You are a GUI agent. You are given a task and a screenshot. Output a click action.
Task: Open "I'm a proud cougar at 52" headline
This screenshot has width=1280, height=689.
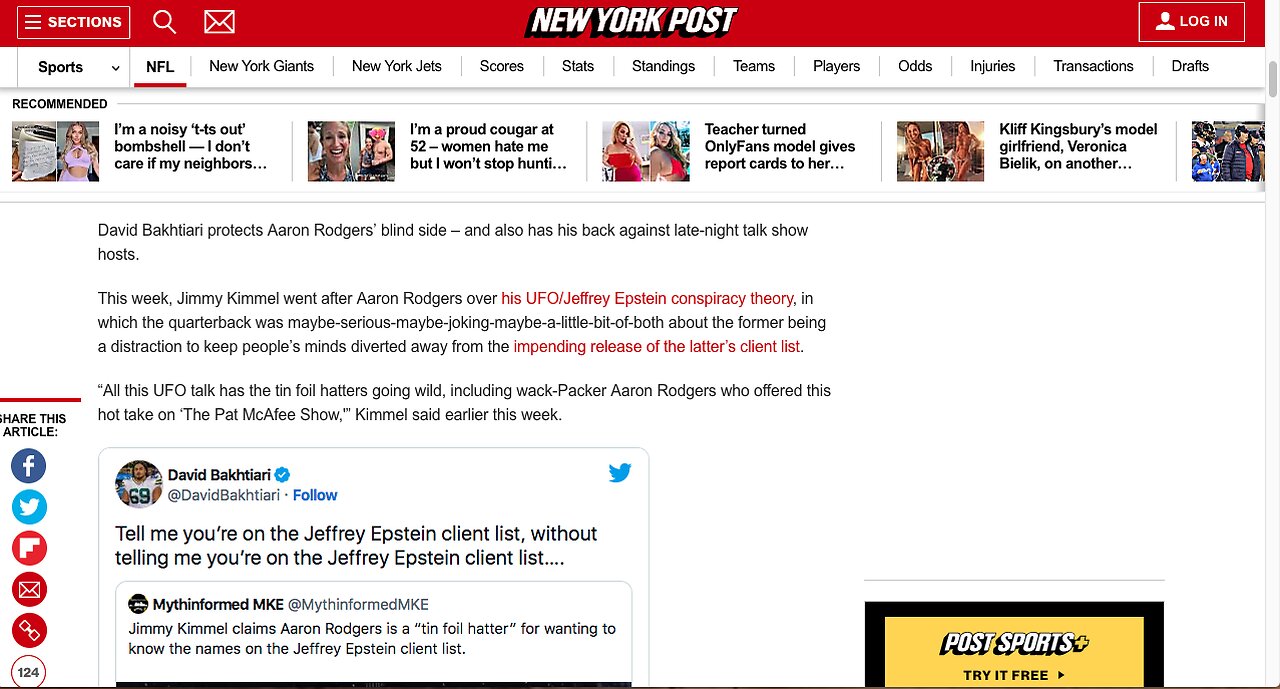[488, 146]
